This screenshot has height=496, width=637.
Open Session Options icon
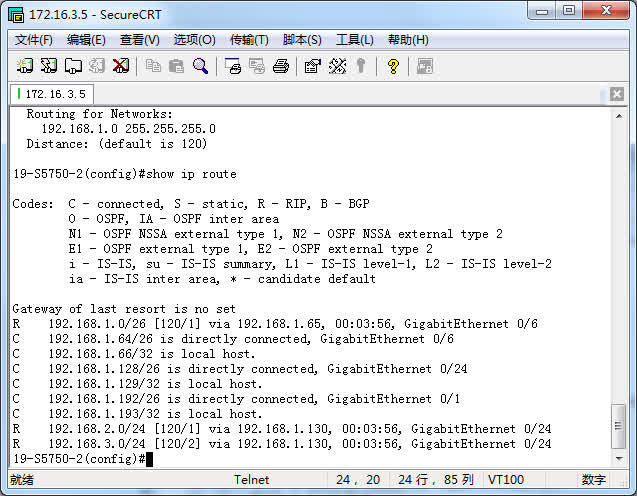(x=312, y=66)
